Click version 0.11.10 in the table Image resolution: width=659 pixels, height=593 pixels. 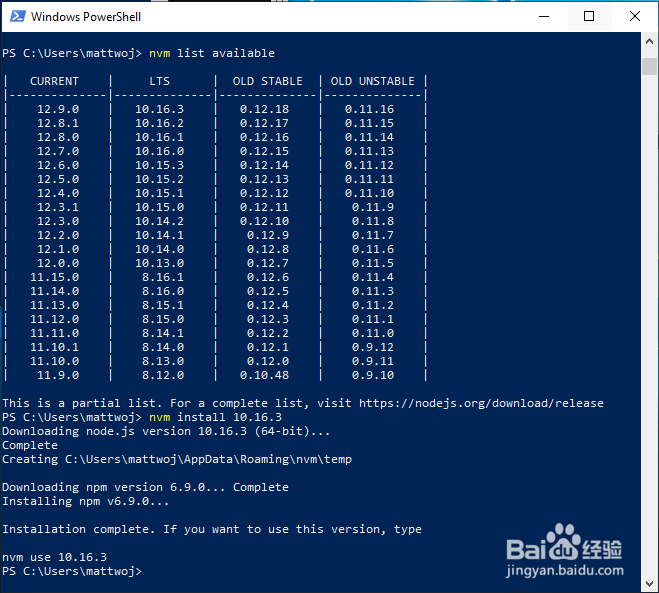click(x=369, y=193)
